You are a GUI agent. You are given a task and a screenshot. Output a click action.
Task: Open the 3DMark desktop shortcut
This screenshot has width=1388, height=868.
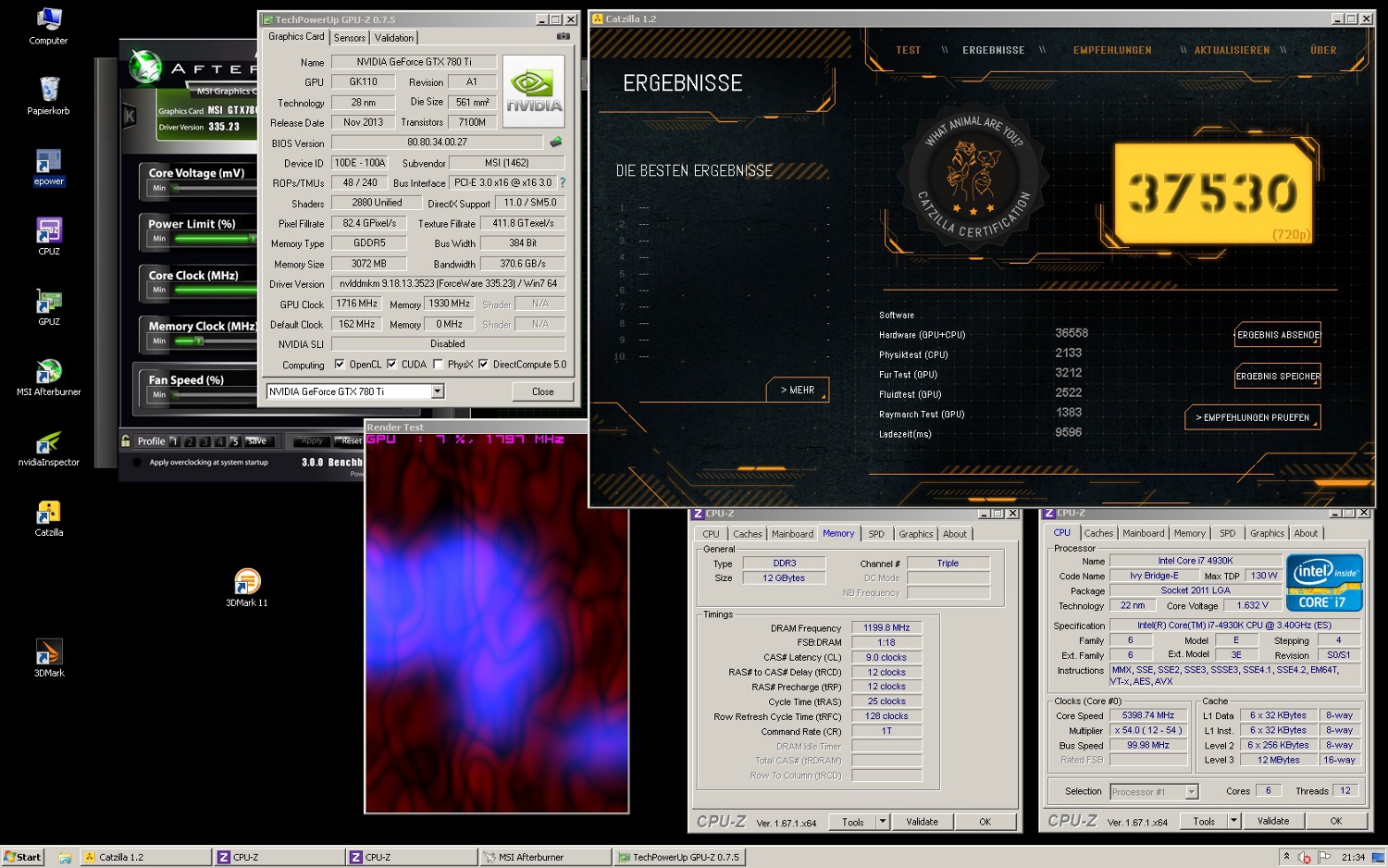[x=48, y=658]
